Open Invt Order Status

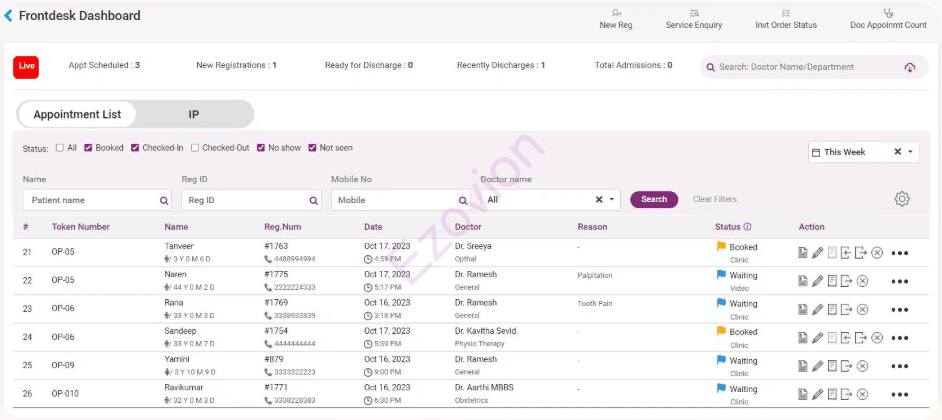pos(786,18)
